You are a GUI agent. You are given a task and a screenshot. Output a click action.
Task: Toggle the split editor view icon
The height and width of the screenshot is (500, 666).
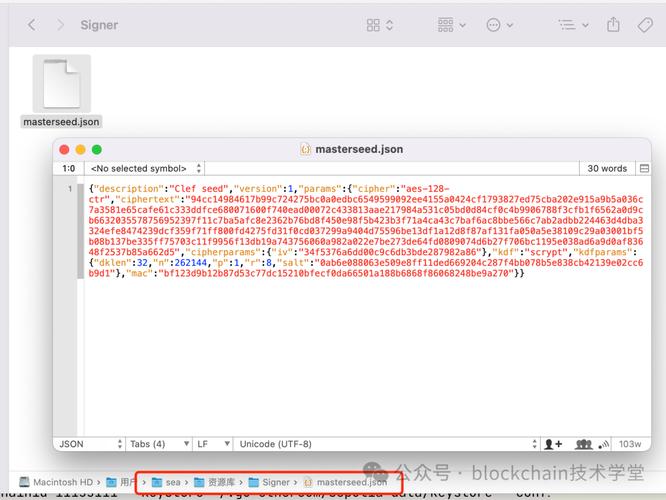click(644, 169)
